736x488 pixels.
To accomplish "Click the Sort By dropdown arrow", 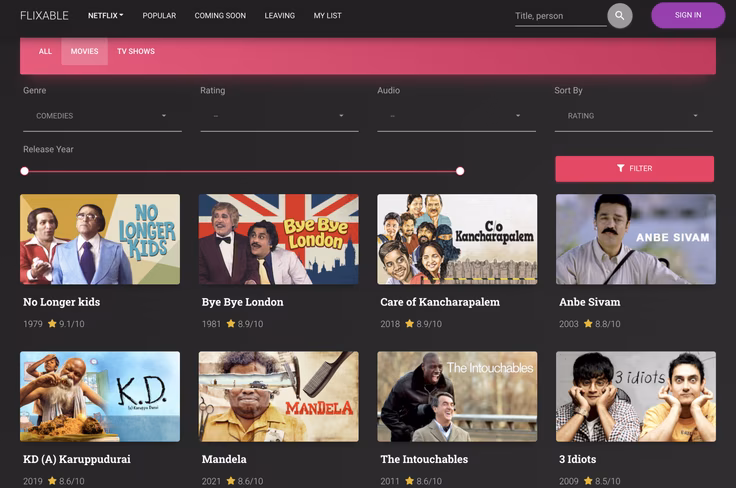I will tap(695, 115).
